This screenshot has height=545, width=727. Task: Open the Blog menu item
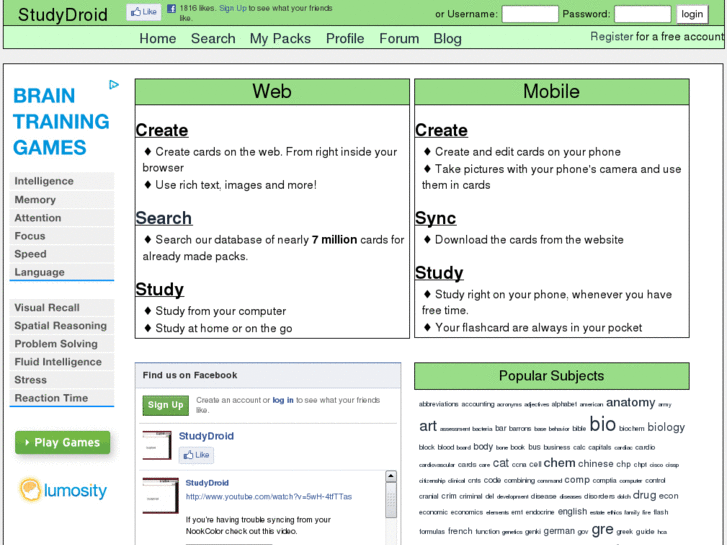click(447, 38)
